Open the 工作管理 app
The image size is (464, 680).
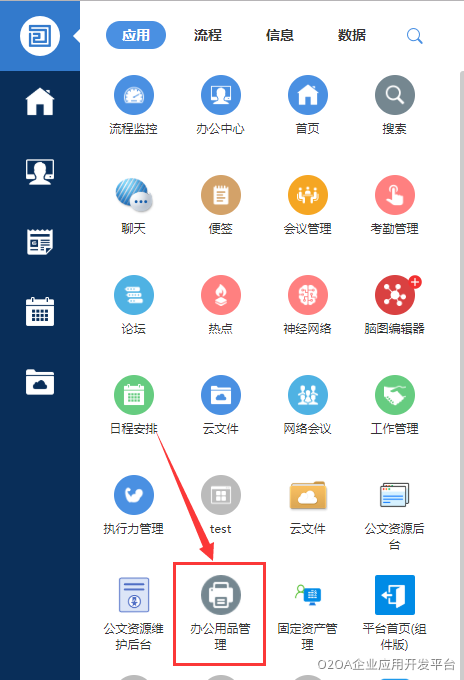click(395, 405)
